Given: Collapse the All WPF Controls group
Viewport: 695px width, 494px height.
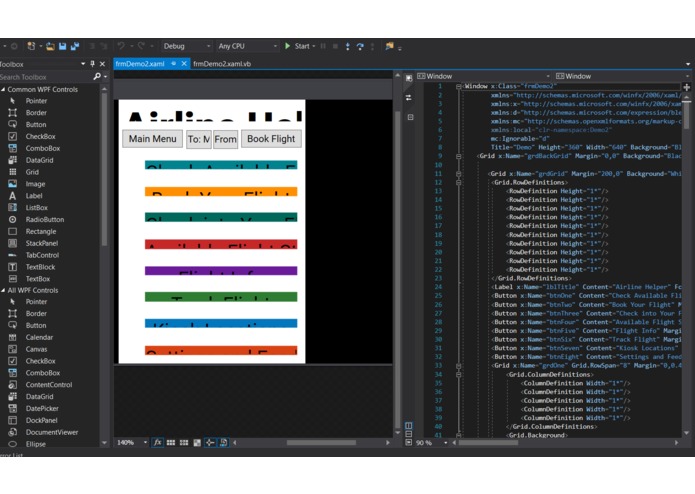Looking at the screenshot, I should pyautogui.click(x=3, y=290).
